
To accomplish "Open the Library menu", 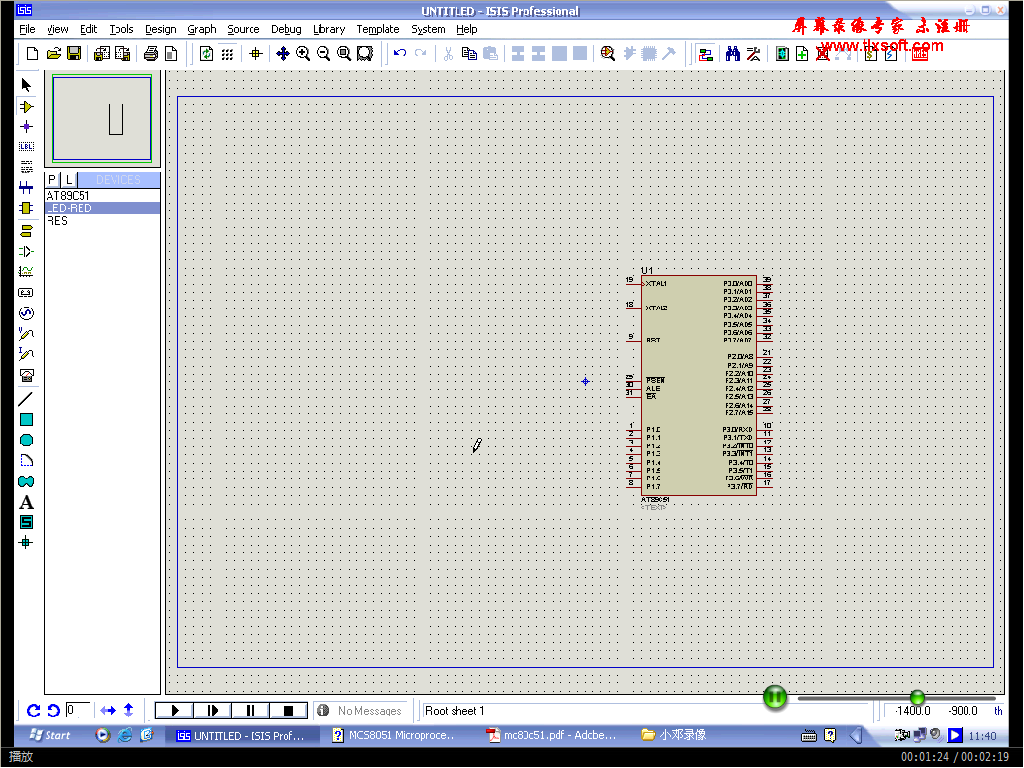I will [x=328, y=29].
